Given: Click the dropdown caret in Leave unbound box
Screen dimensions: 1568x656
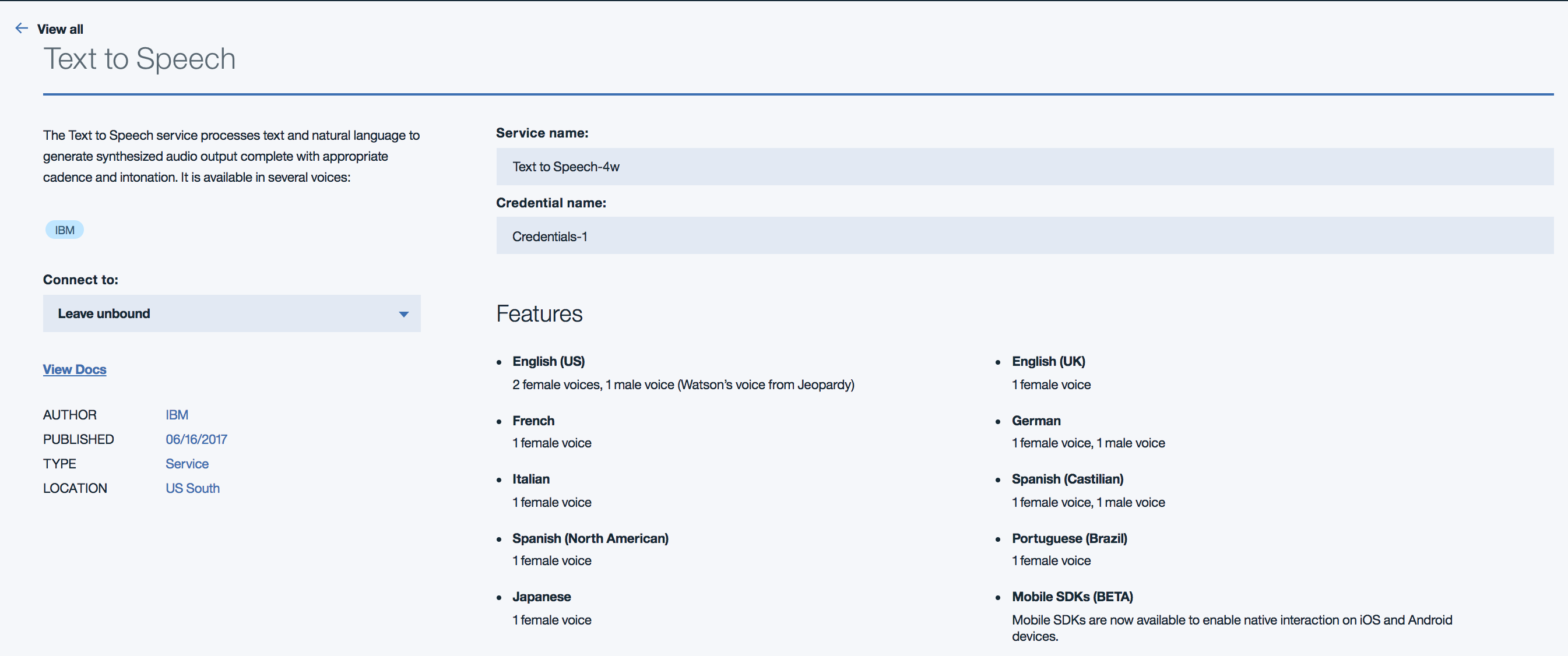Looking at the screenshot, I should (403, 314).
